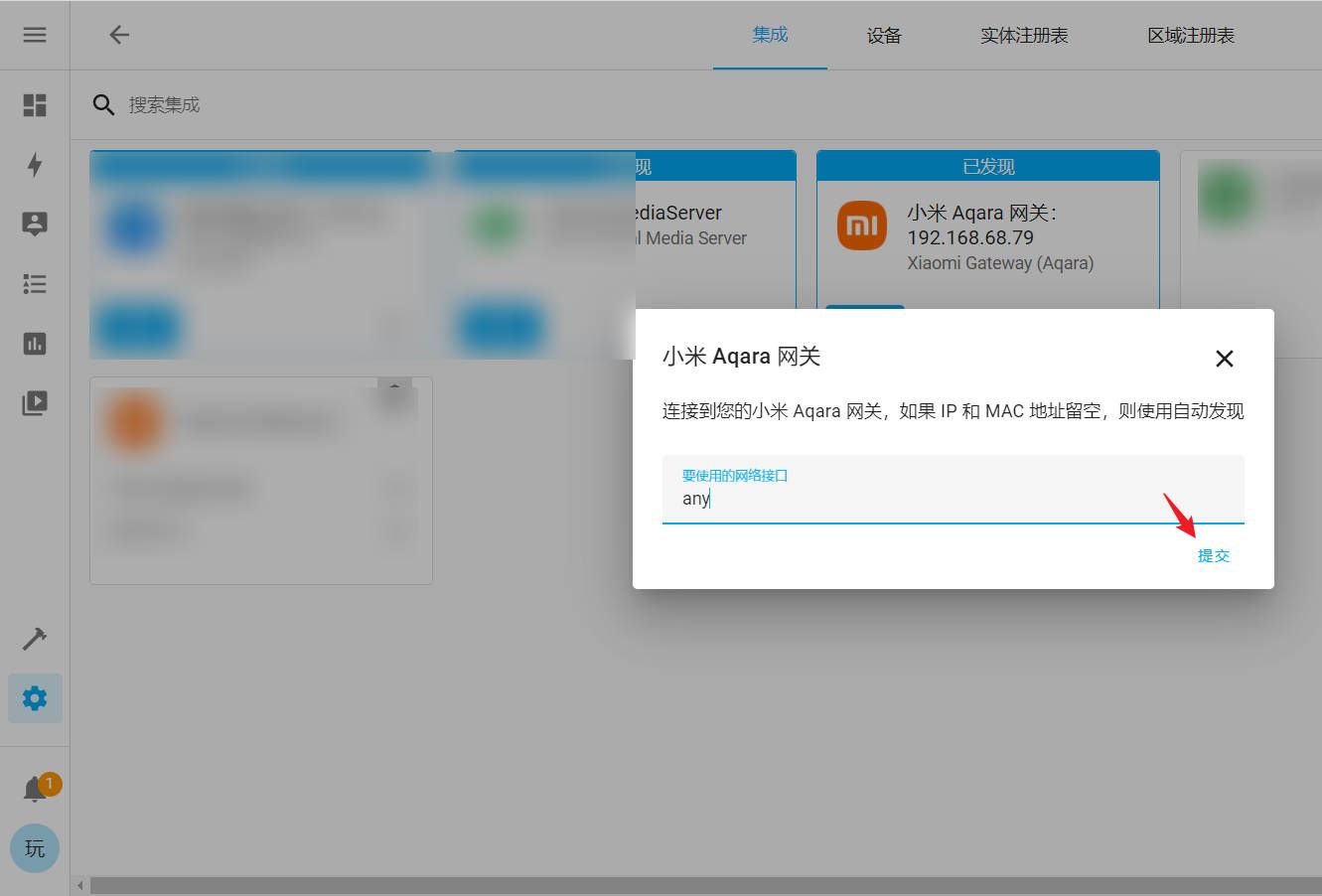The height and width of the screenshot is (896, 1322).
Task: Switch to the 区域注册表 tab
Action: [x=1191, y=36]
